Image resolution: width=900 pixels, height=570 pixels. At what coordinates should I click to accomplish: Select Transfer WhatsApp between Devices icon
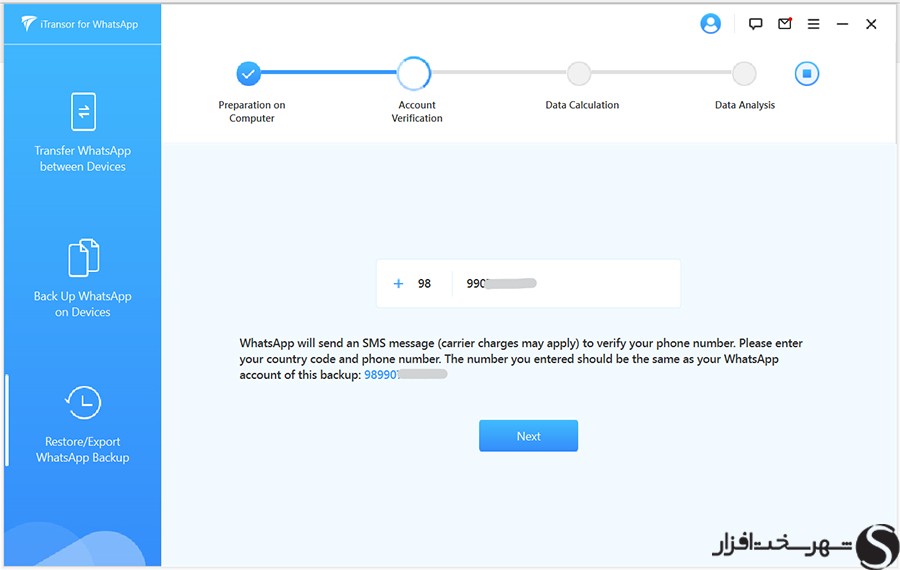83,111
